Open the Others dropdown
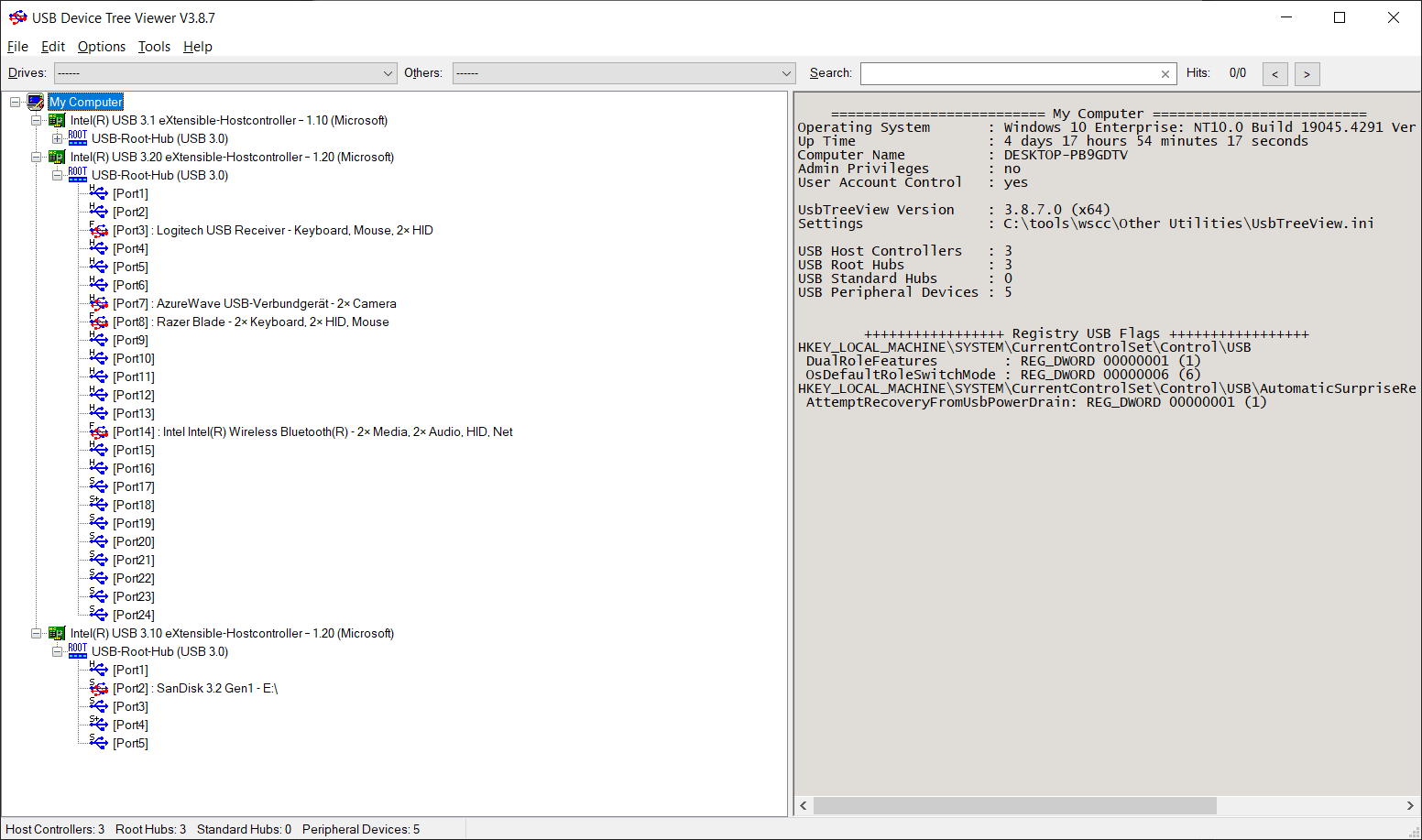The image size is (1422, 840). [x=624, y=73]
